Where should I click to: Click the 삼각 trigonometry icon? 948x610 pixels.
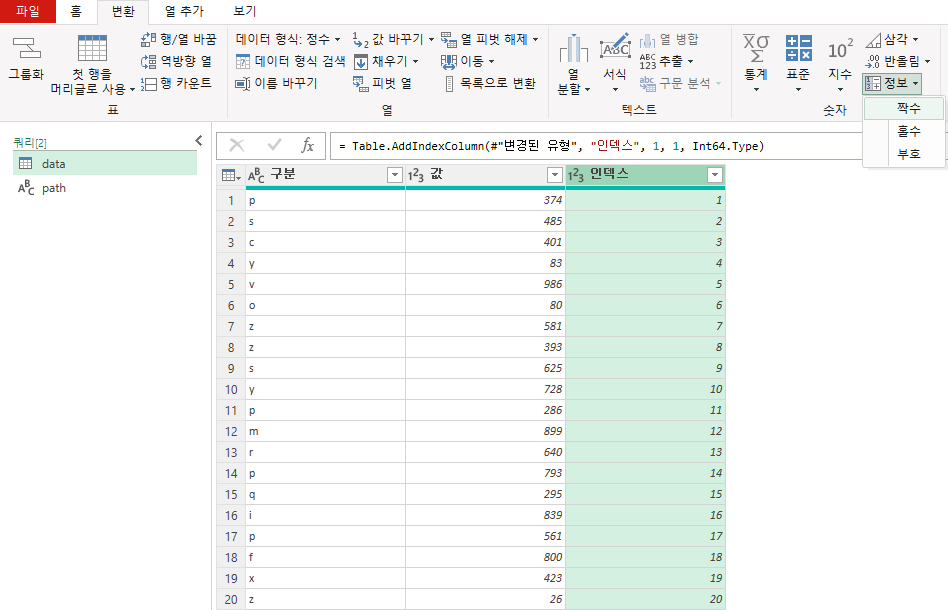coord(873,40)
